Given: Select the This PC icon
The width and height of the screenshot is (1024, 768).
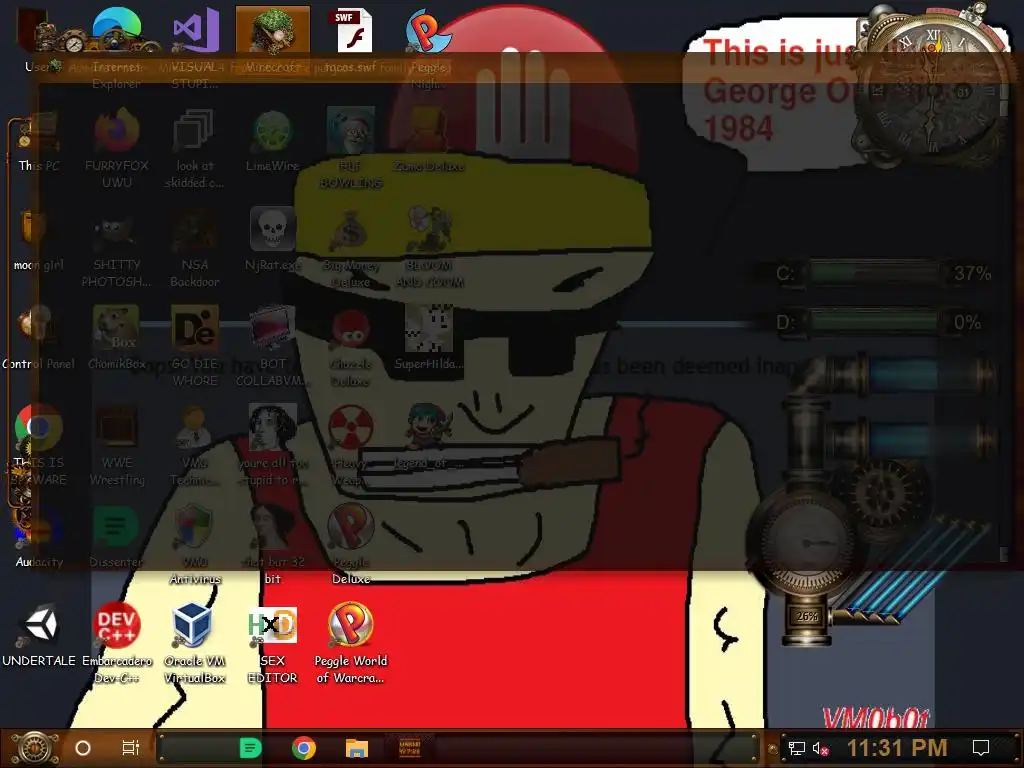Looking at the screenshot, I should pos(38,142).
